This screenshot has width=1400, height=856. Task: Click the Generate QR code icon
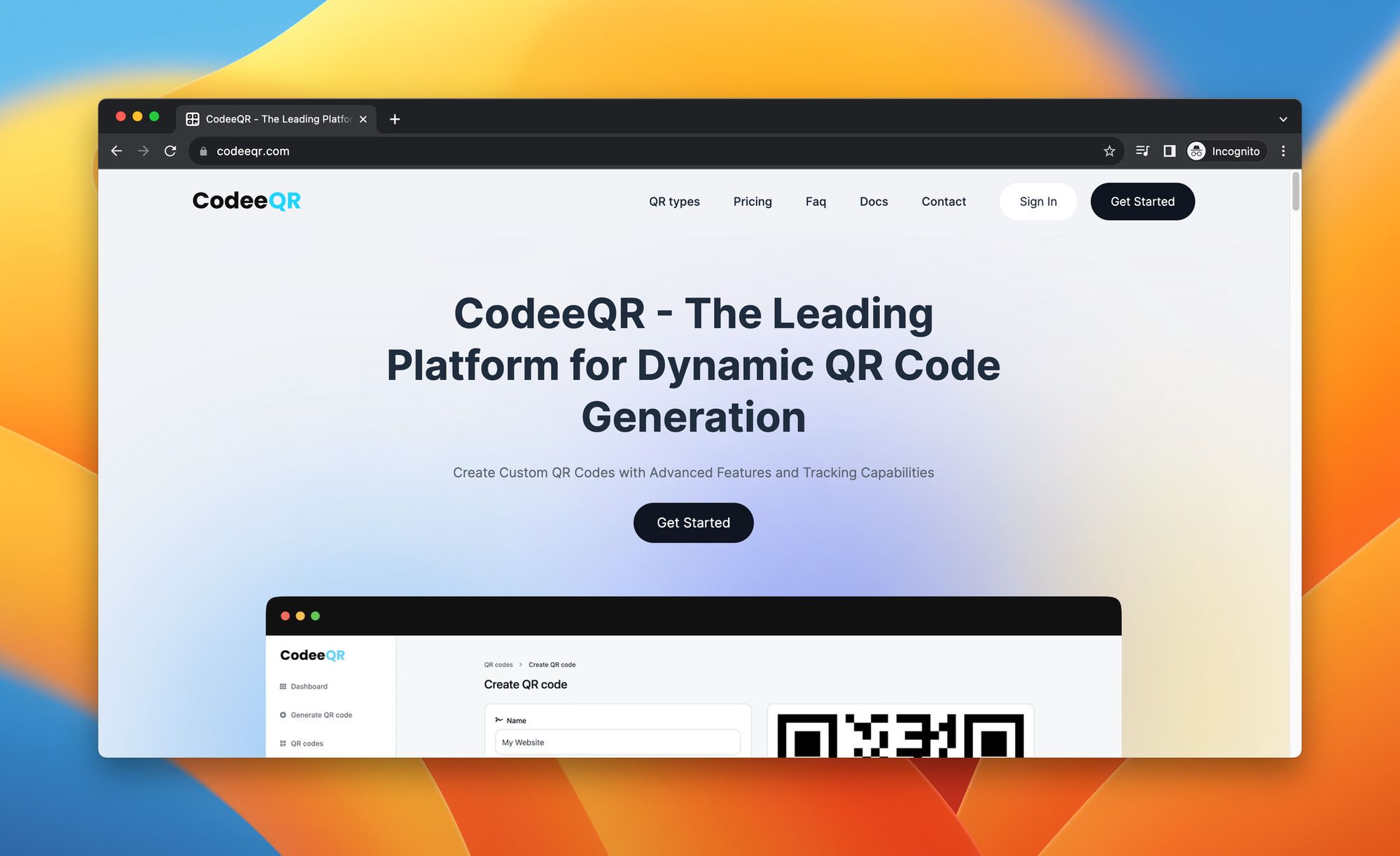[x=283, y=714]
